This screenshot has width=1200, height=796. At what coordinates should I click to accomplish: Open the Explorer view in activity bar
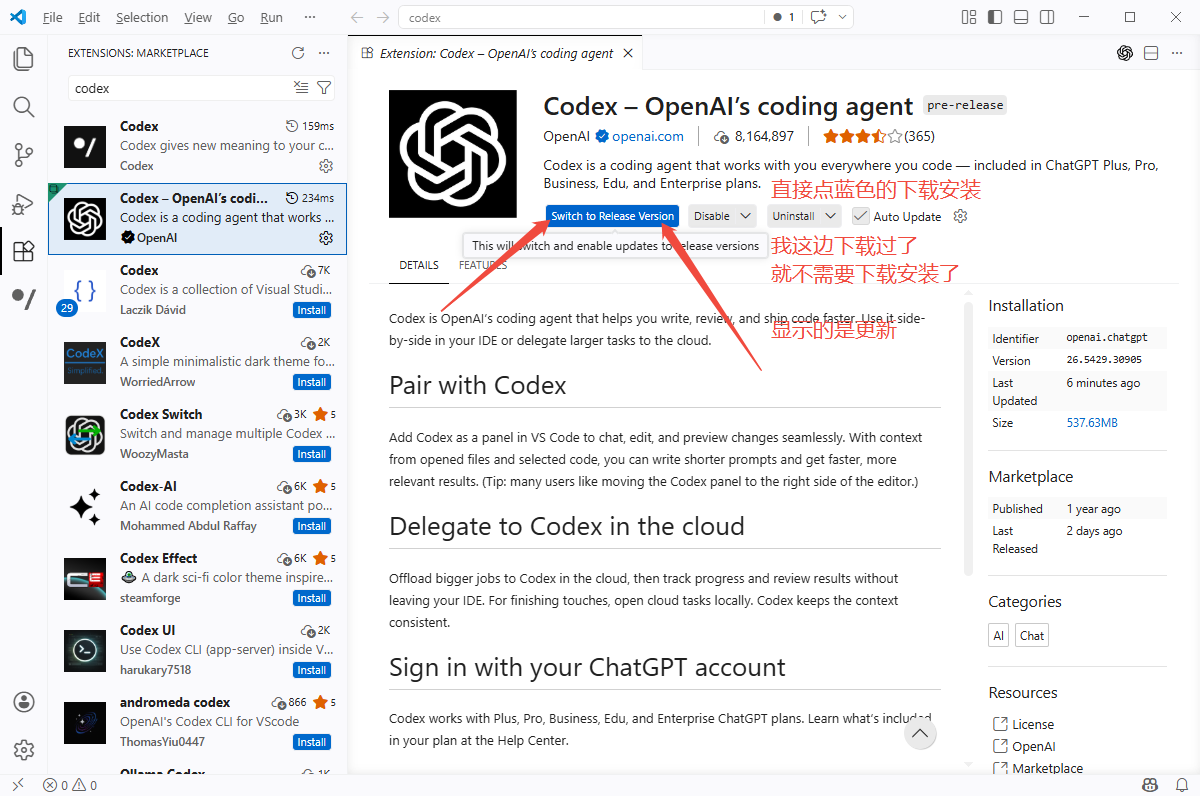click(x=23, y=59)
